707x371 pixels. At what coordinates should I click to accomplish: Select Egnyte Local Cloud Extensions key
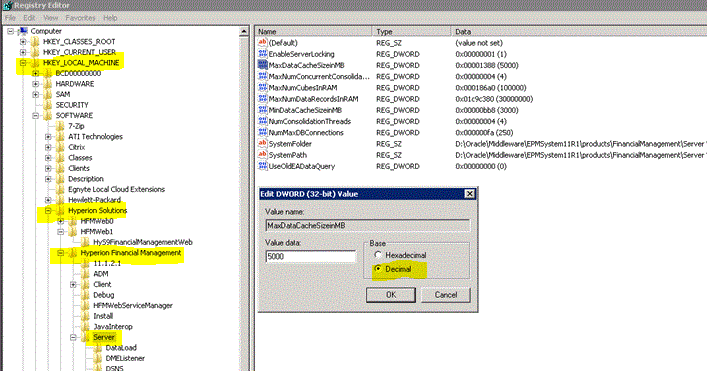pyautogui.click(x=116, y=189)
